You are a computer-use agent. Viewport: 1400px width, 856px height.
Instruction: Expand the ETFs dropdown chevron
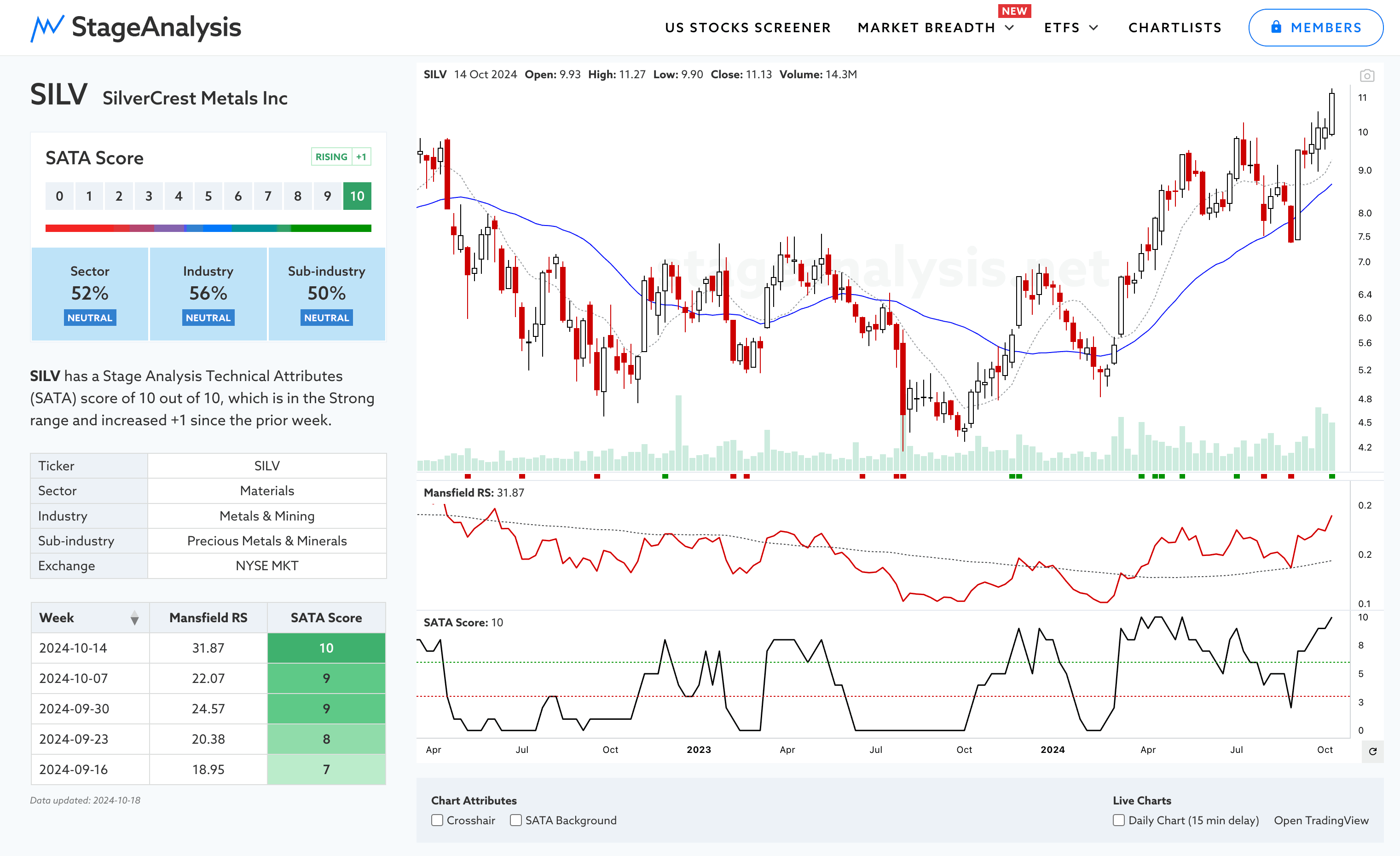click(1094, 28)
